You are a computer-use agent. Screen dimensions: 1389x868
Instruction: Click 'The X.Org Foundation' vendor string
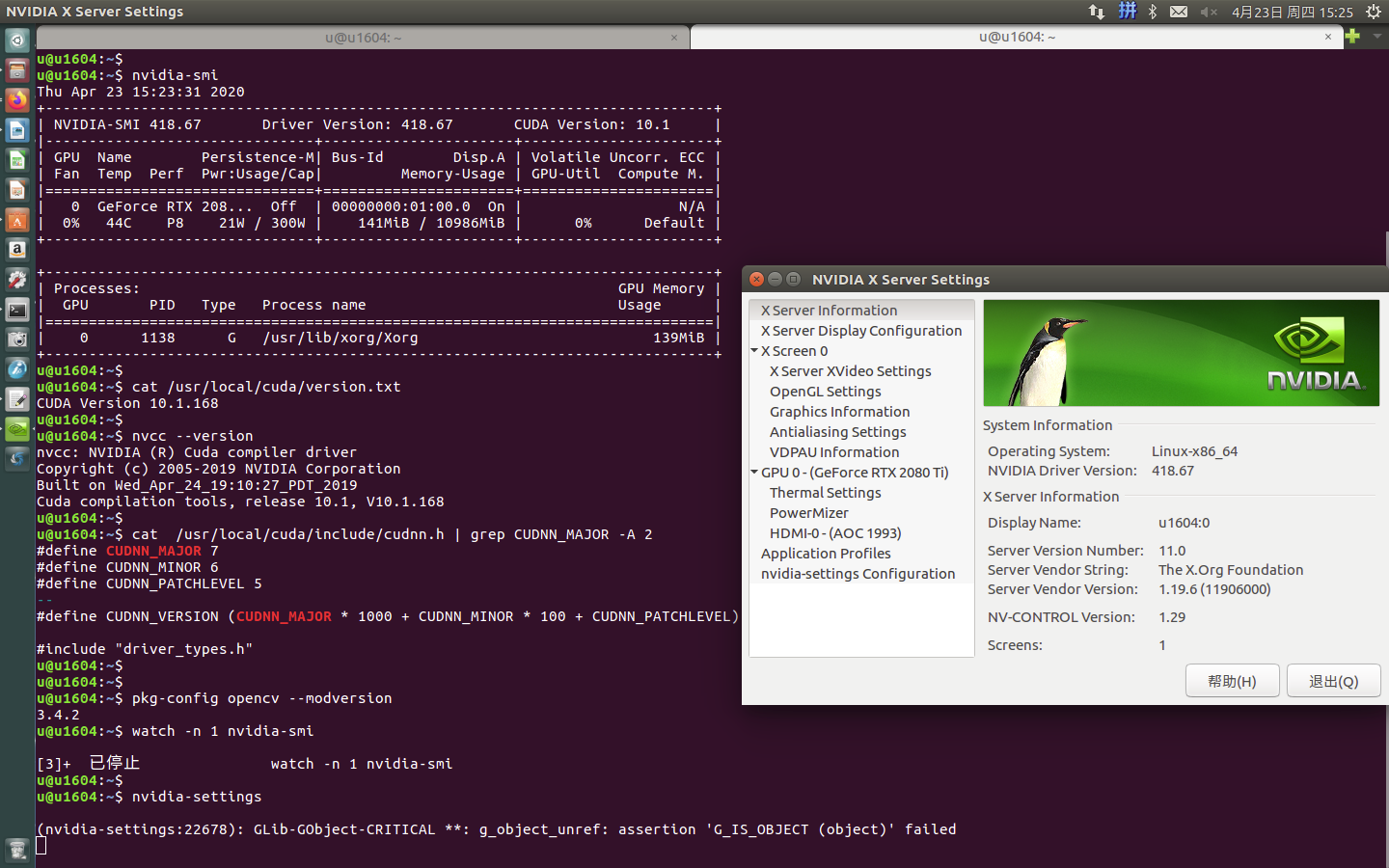[x=1231, y=570]
